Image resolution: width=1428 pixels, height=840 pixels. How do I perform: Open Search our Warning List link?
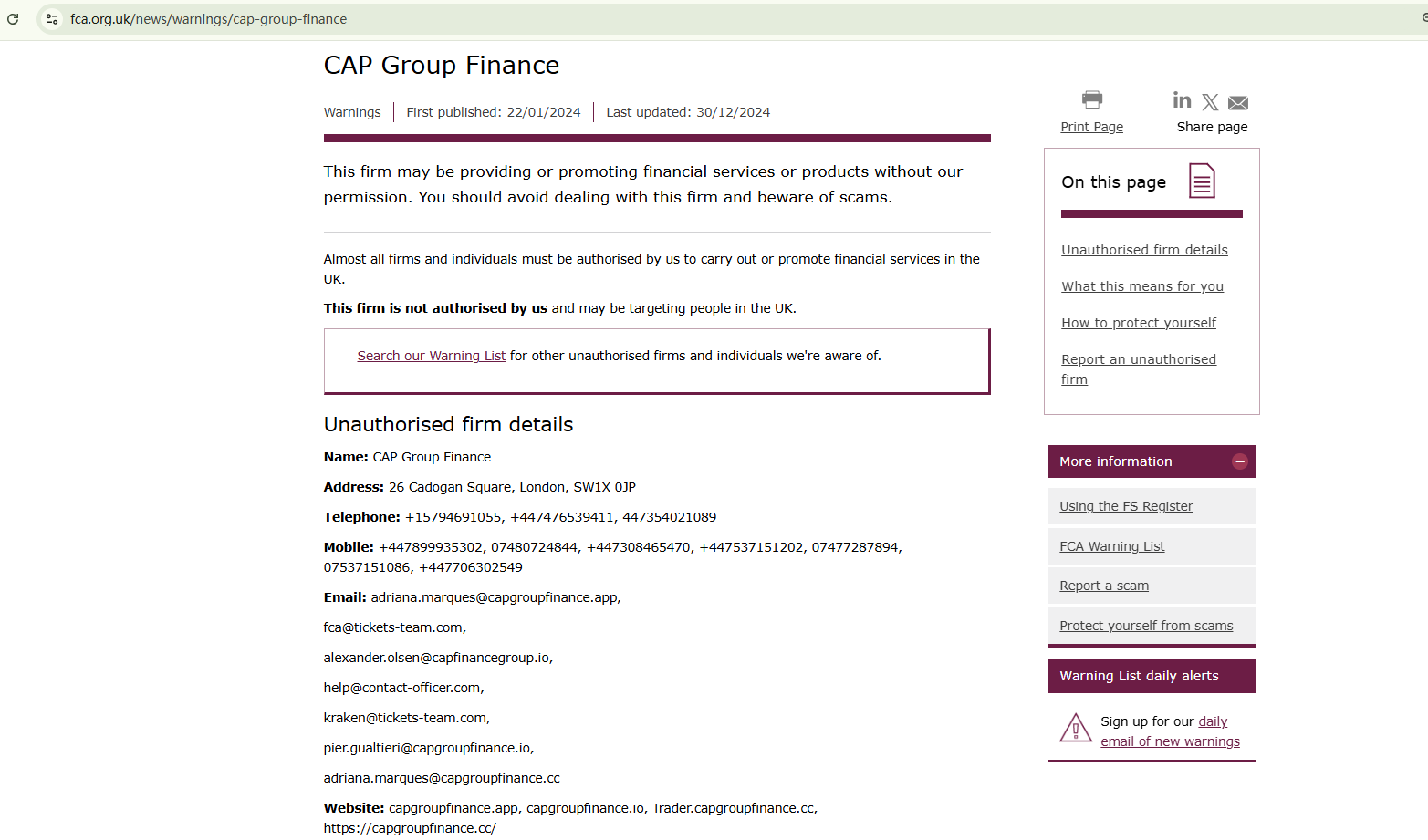click(x=431, y=356)
